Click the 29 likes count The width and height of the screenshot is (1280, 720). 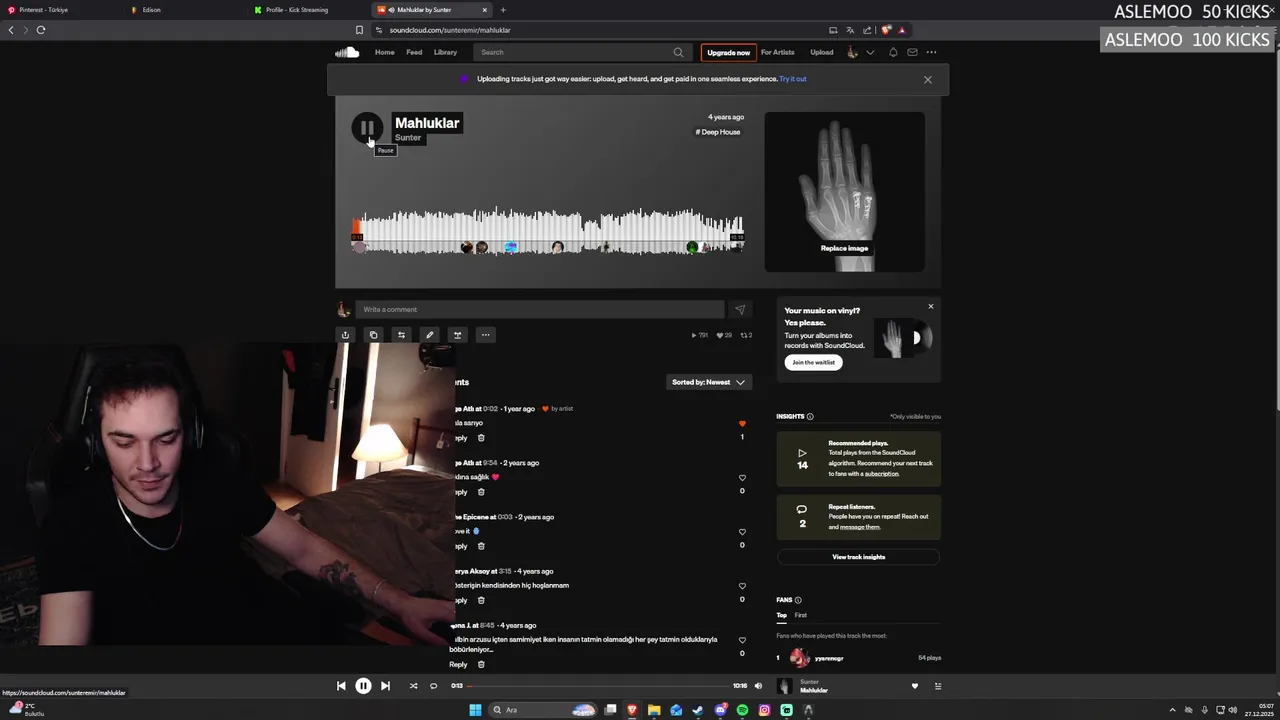point(725,335)
